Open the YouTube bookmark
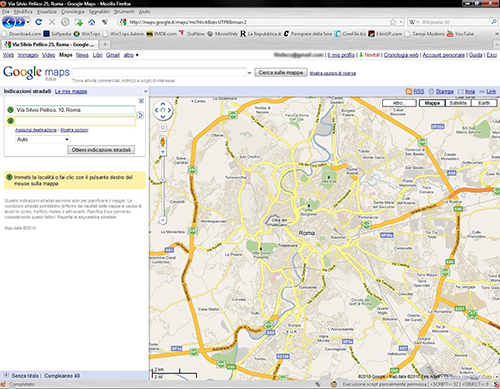The width and height of the screenshot is (500, 389). pos(460,34)
